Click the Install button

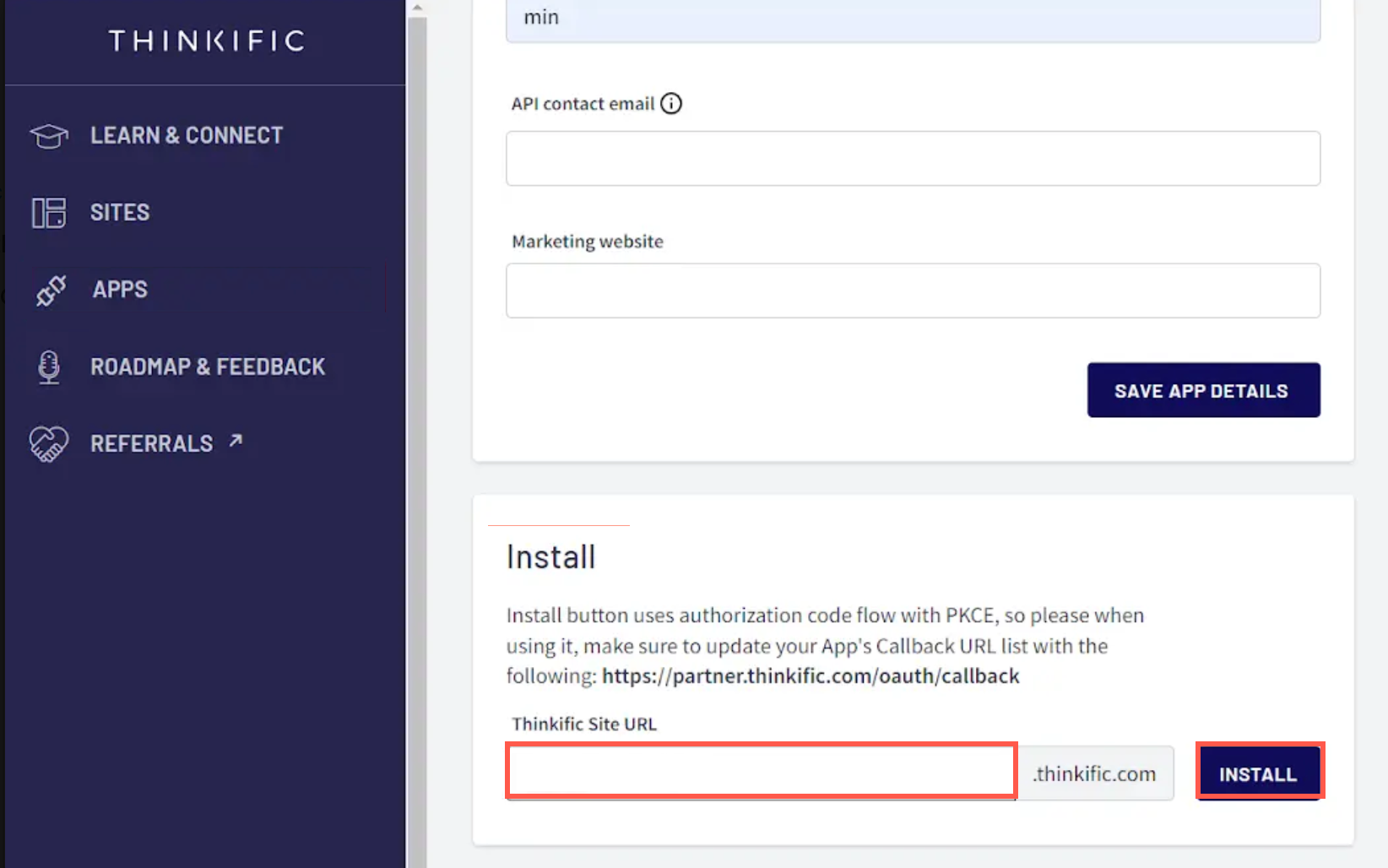(1259, 773)
